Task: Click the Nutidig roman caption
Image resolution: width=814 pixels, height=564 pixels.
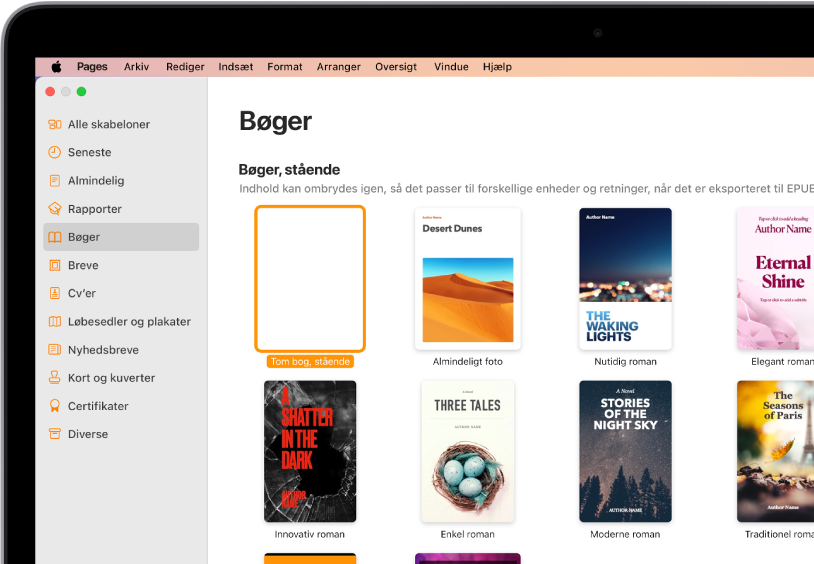Action: tap(626, 361)
